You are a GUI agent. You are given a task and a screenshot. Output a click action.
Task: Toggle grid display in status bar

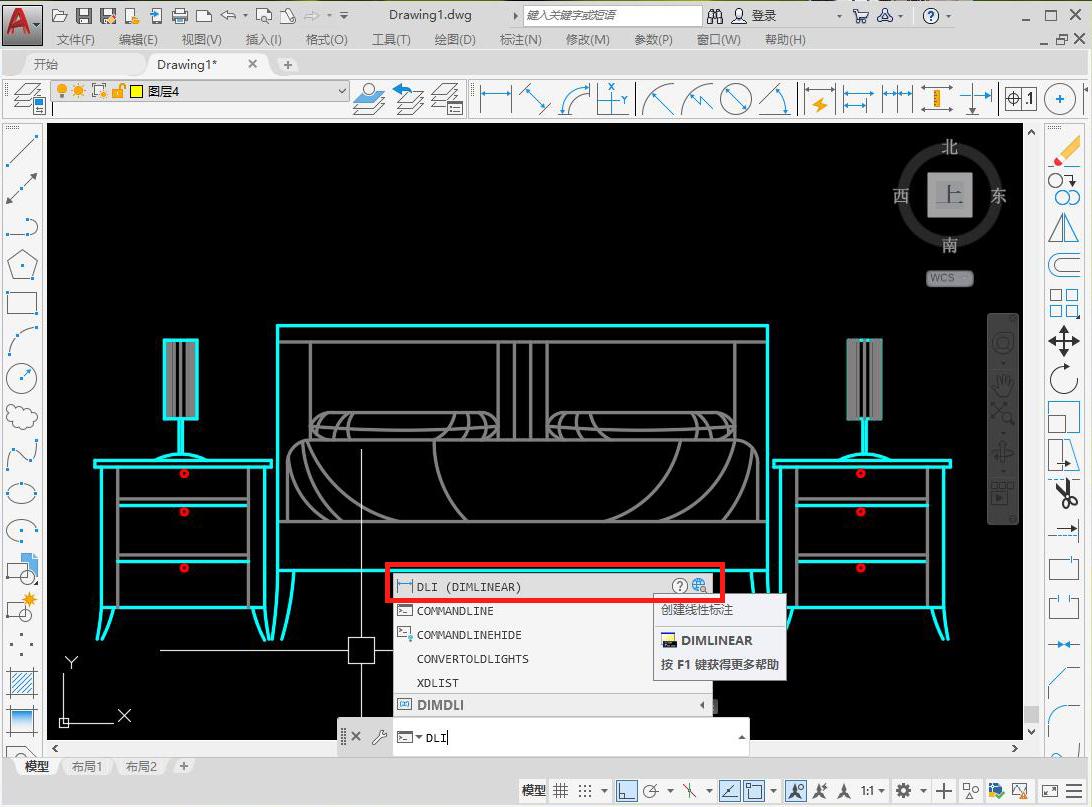click(561, 790)
